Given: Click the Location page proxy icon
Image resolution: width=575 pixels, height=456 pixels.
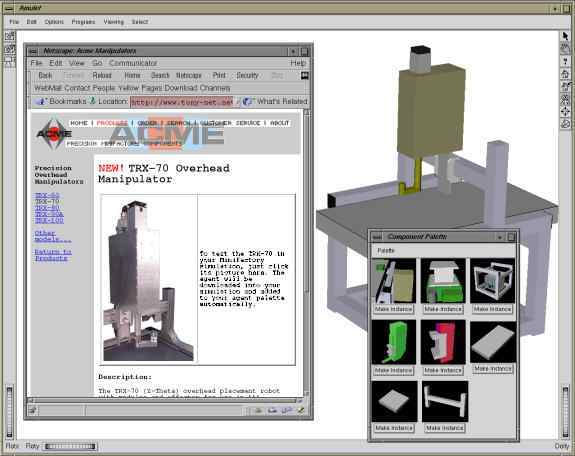Looking at the screenshot, I should (93, 101).
